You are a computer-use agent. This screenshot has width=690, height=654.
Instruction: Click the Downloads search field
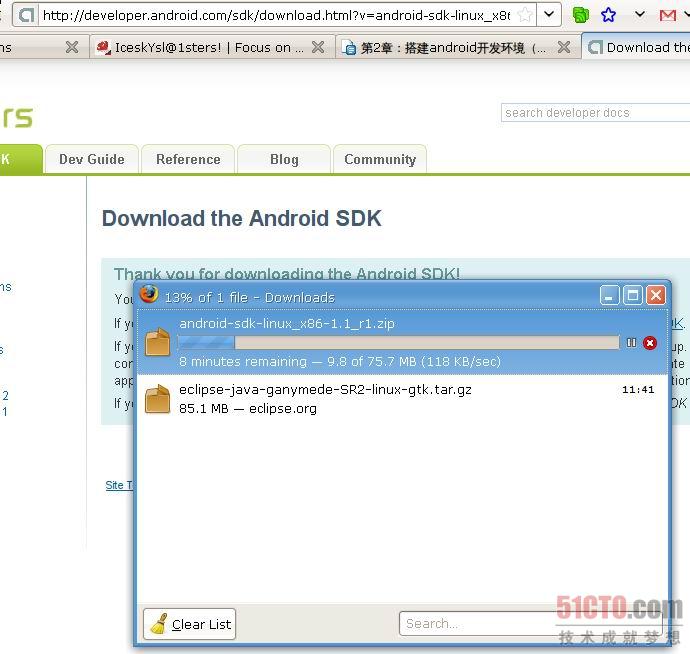coord(530,623)
